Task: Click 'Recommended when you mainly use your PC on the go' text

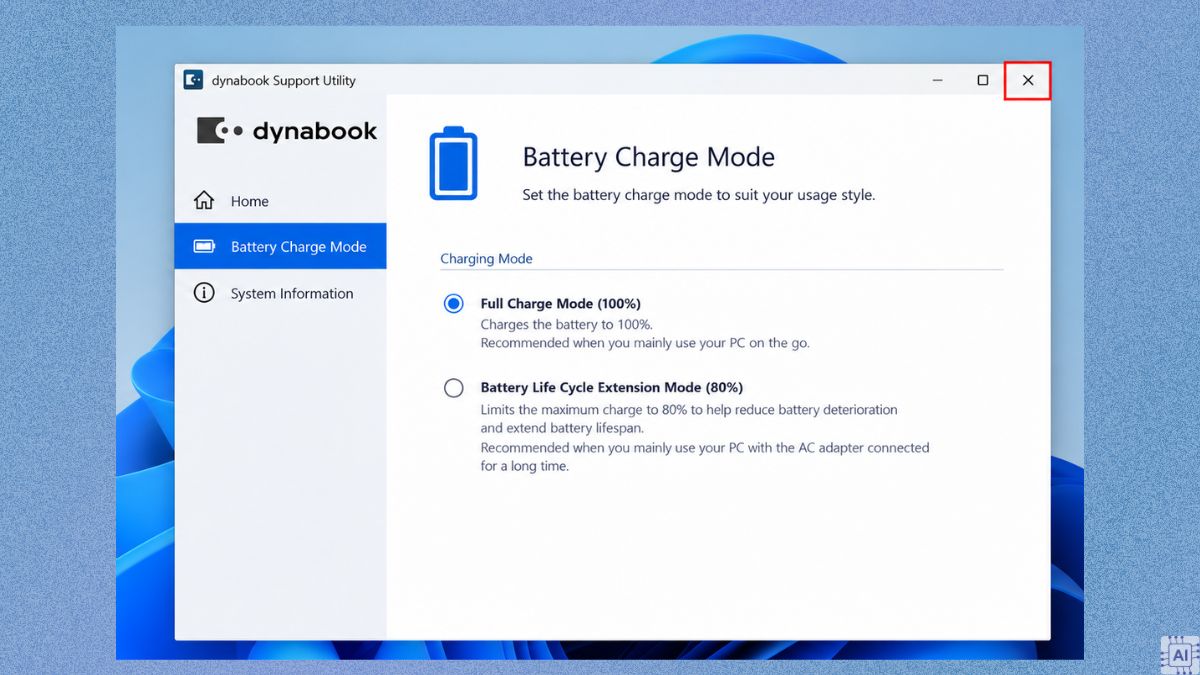Action: [x=645, y=342]
